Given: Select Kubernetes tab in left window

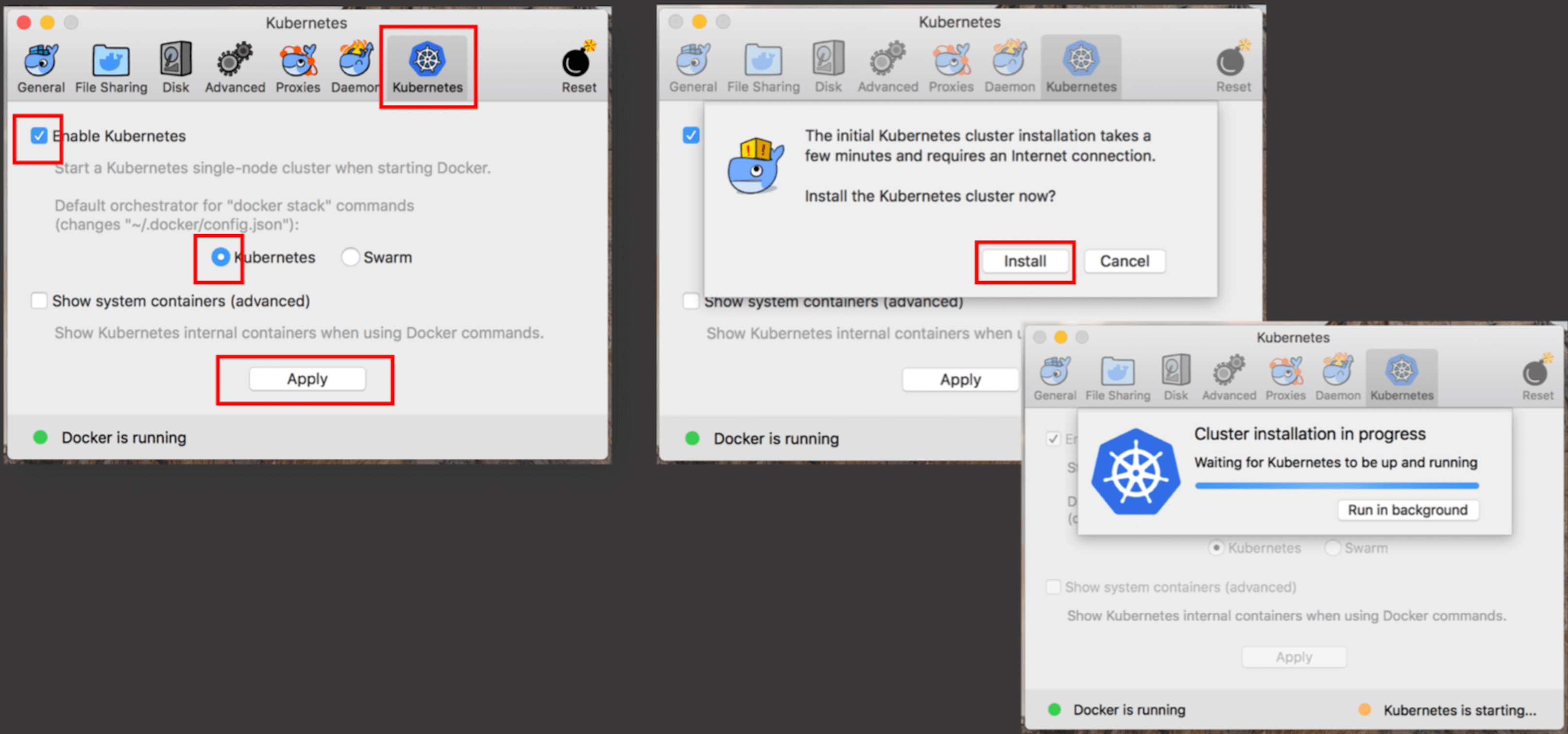Looking at the screenshot, I should [x=427, y=67].
